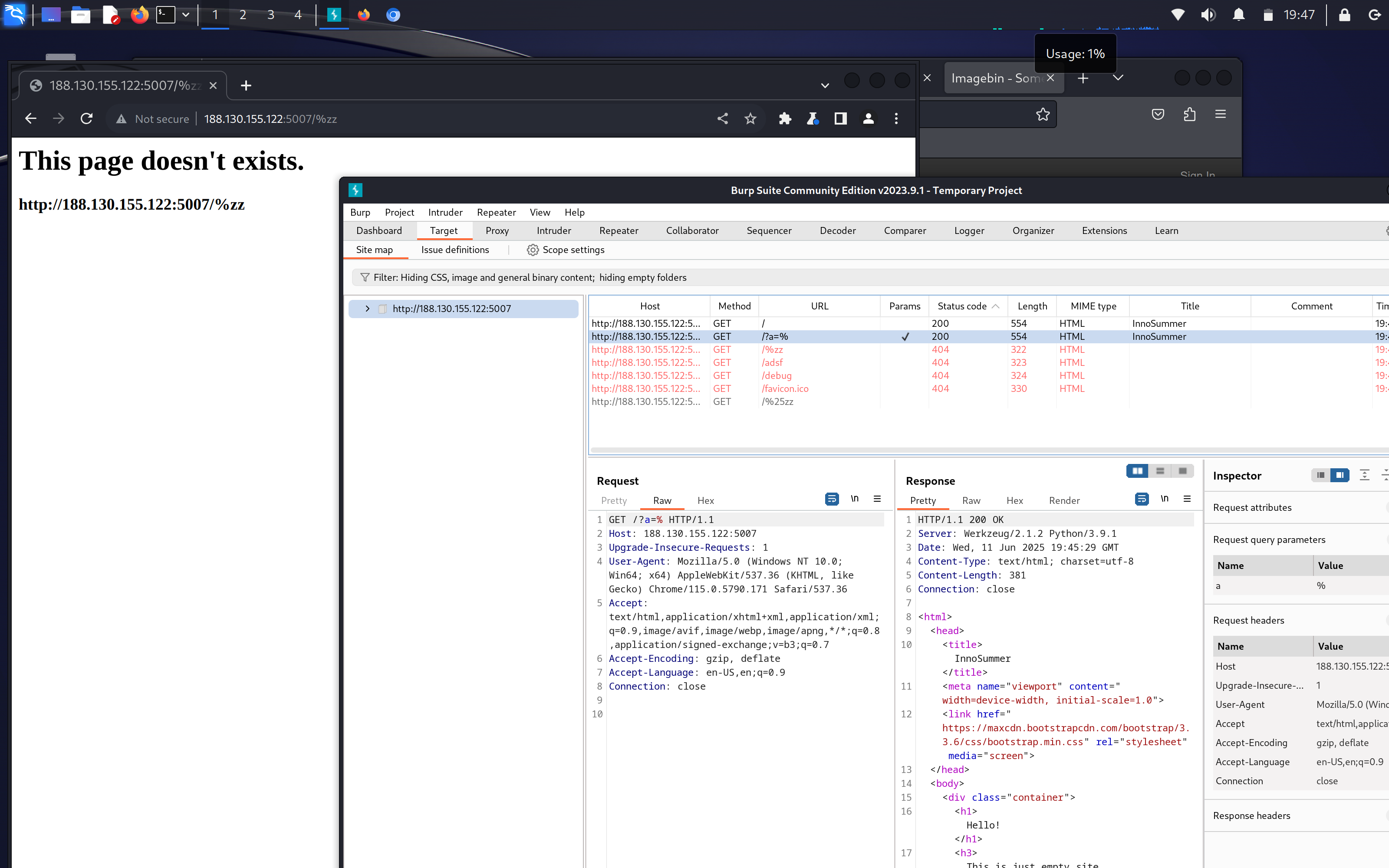The width and height of the screenshot is (1389, 868).
Task: Toggle word wrap in Response panel
Action: point(1142,499)
